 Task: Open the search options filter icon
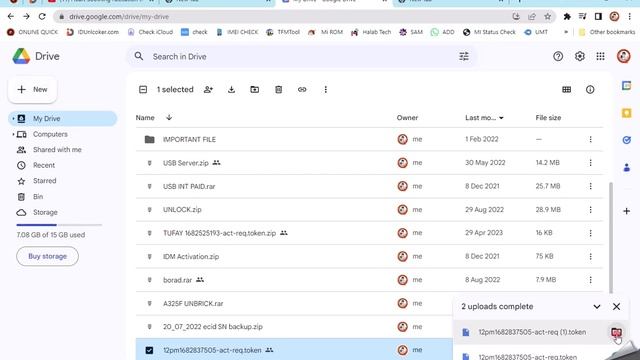(x=464, y=56)
